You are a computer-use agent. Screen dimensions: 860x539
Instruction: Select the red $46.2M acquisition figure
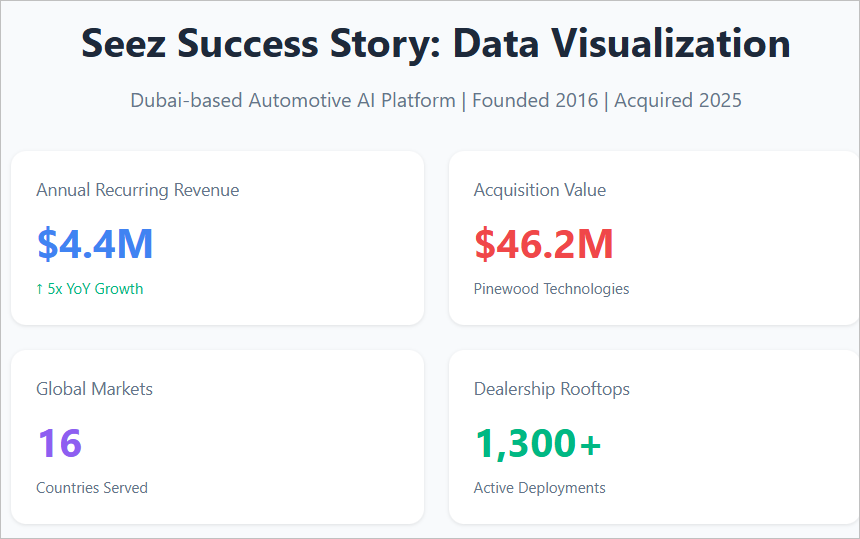point(544,244)
